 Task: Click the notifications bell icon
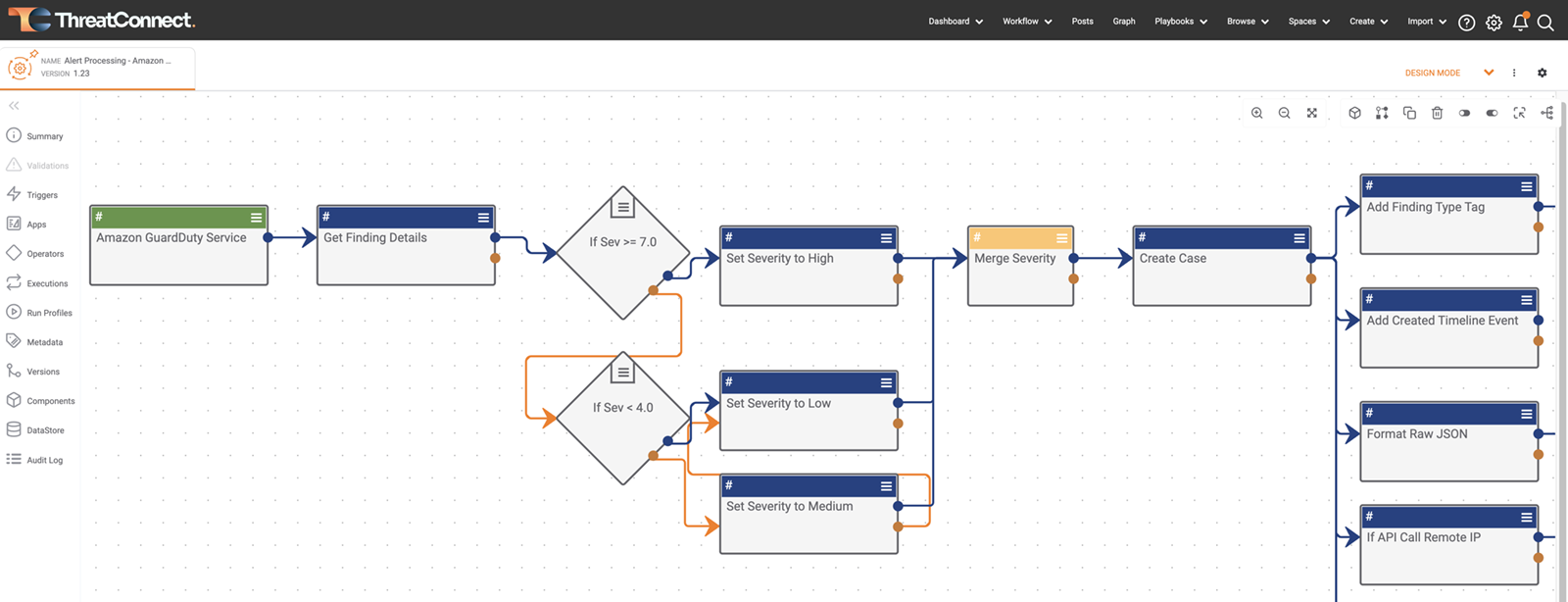[1520, 23]
